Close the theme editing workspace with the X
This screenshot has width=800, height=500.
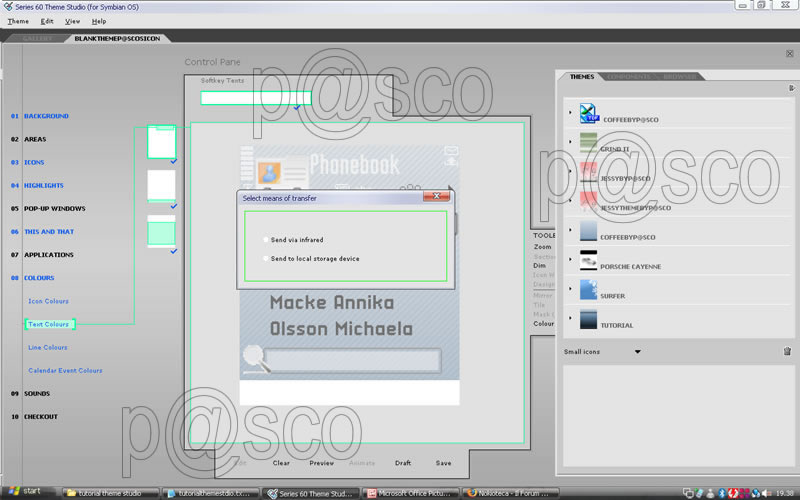point(789,54)
